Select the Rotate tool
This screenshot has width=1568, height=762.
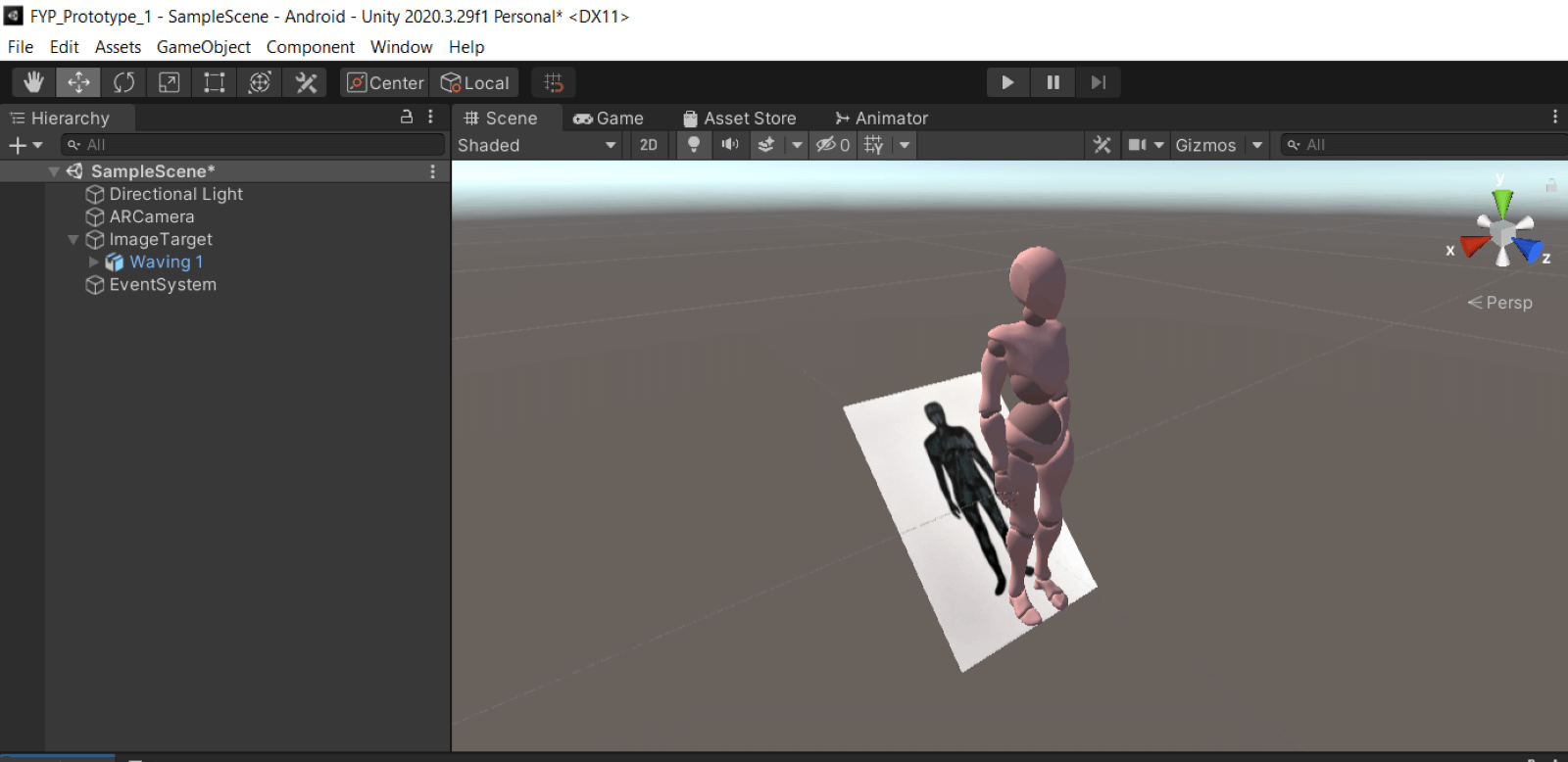pos(123,82)
